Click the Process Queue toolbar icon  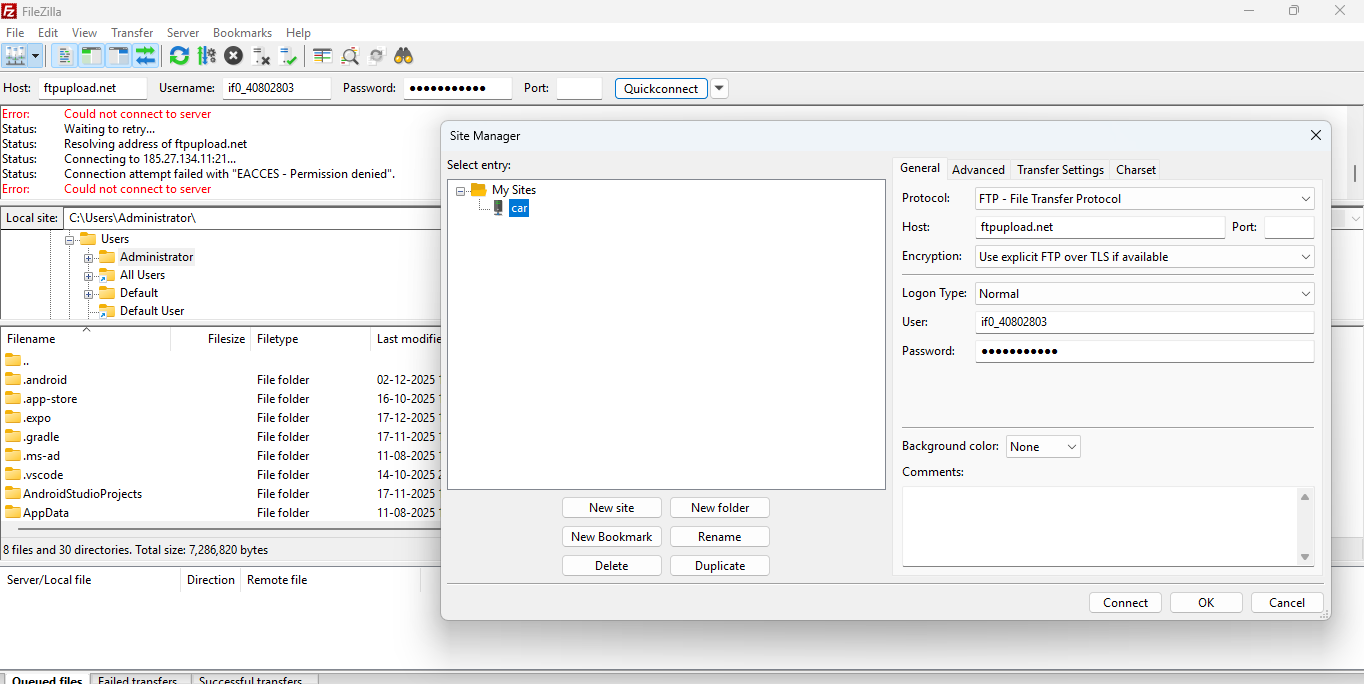207,56
